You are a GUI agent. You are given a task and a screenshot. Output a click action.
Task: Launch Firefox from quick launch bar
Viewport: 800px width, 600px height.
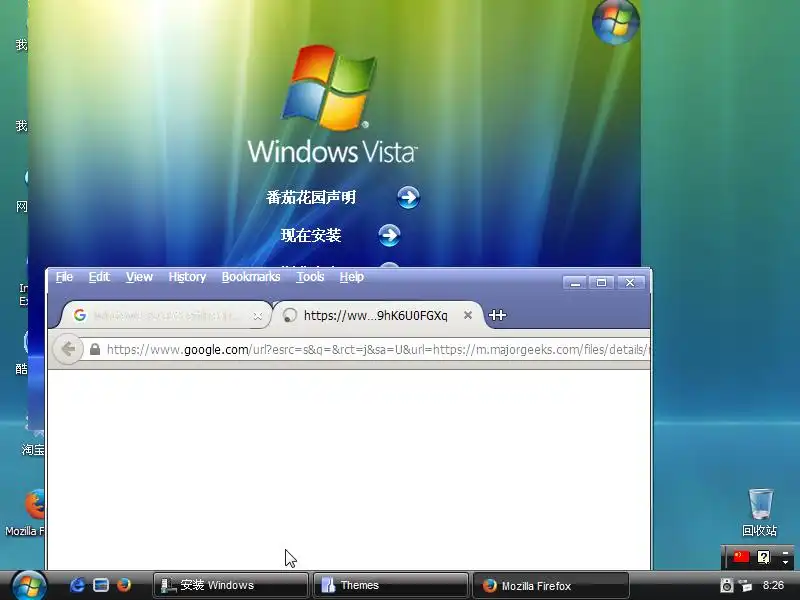coord(124,585)
